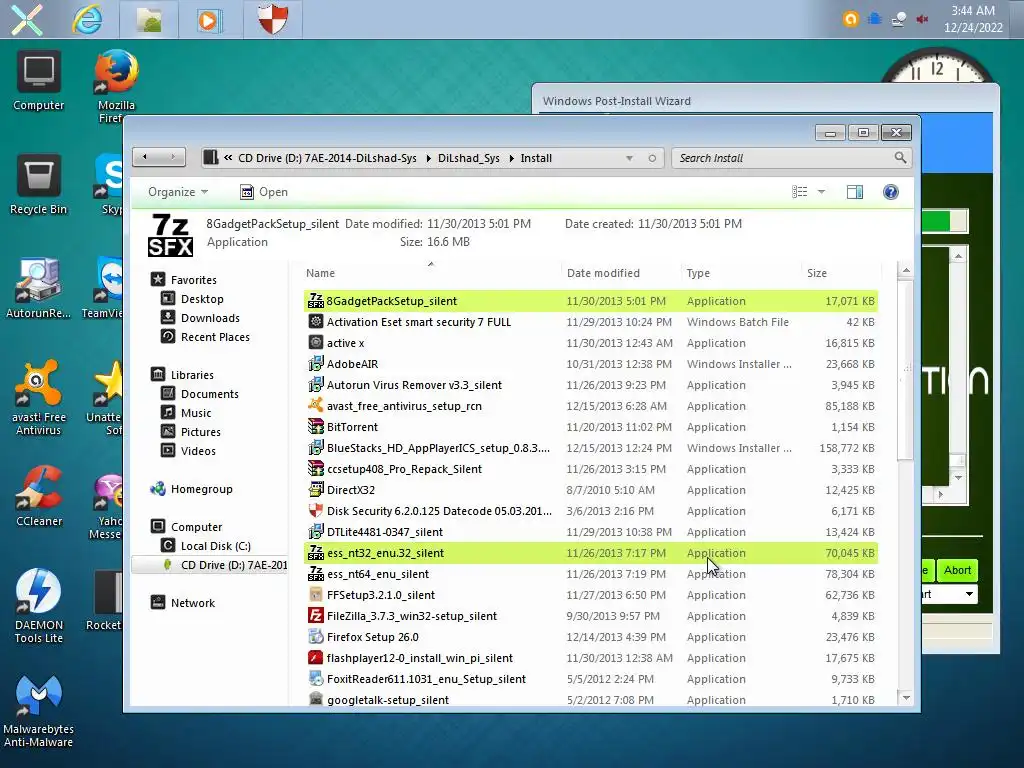This screenshot has width=1024, height=768.
Task: Select FileZilla_3.7.3_win32-setup_silent icon
Action: click(316, 615)
